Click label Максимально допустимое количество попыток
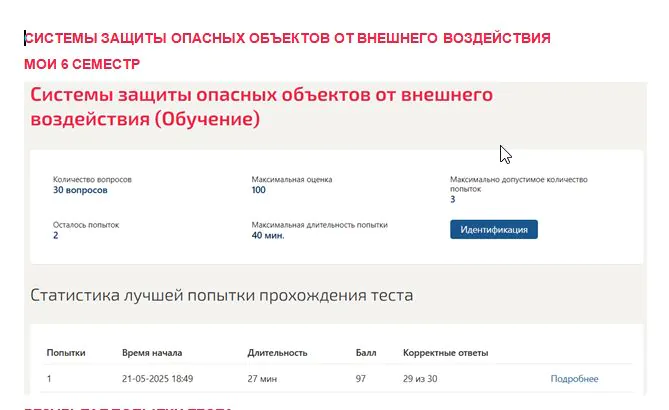The height and width of the screenshot is (410, 669). coord(519,184)
